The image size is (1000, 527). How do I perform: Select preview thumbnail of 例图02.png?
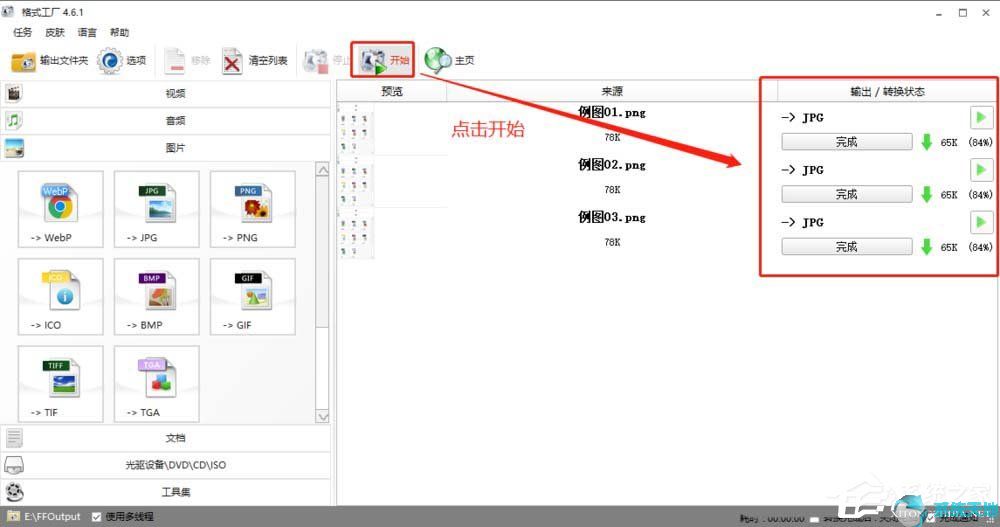355,181
